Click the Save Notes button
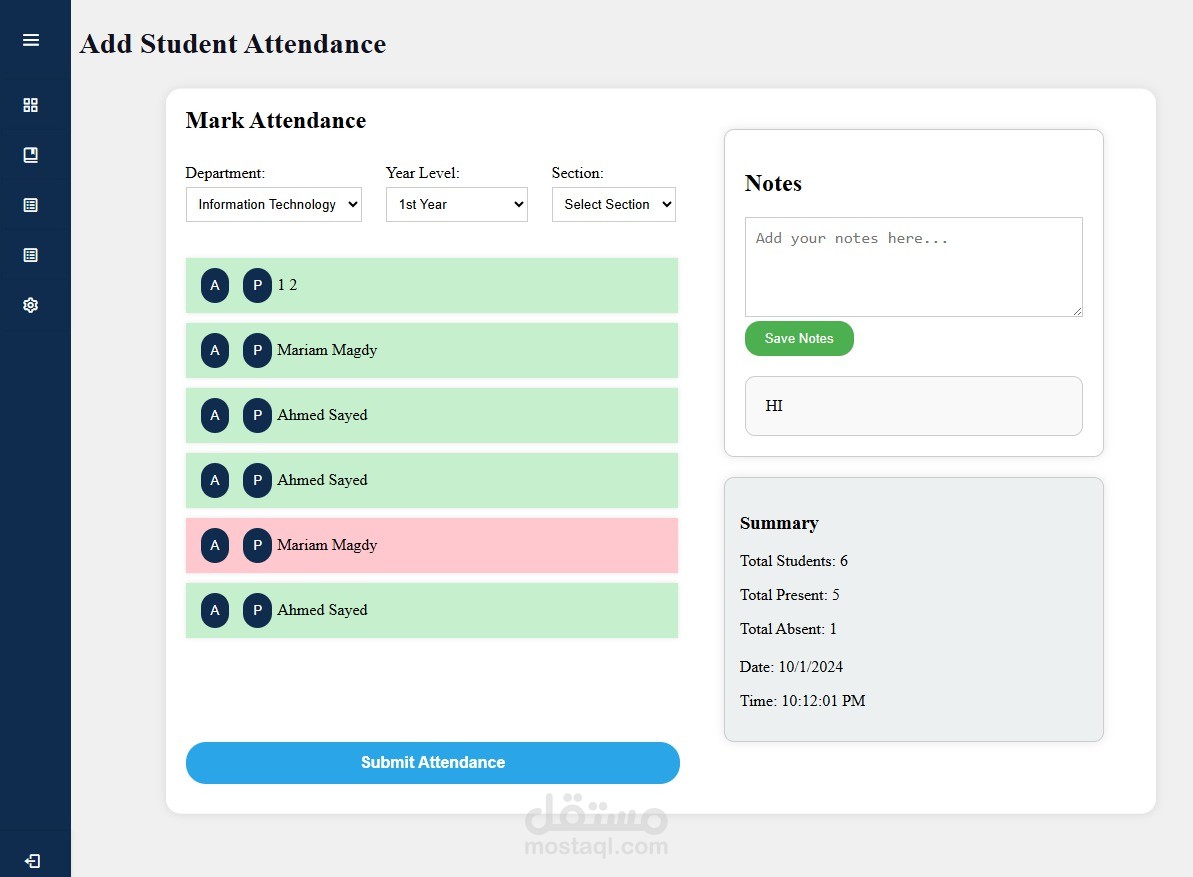This screenshot has width=1193, height=877. (x=799, y=338)
